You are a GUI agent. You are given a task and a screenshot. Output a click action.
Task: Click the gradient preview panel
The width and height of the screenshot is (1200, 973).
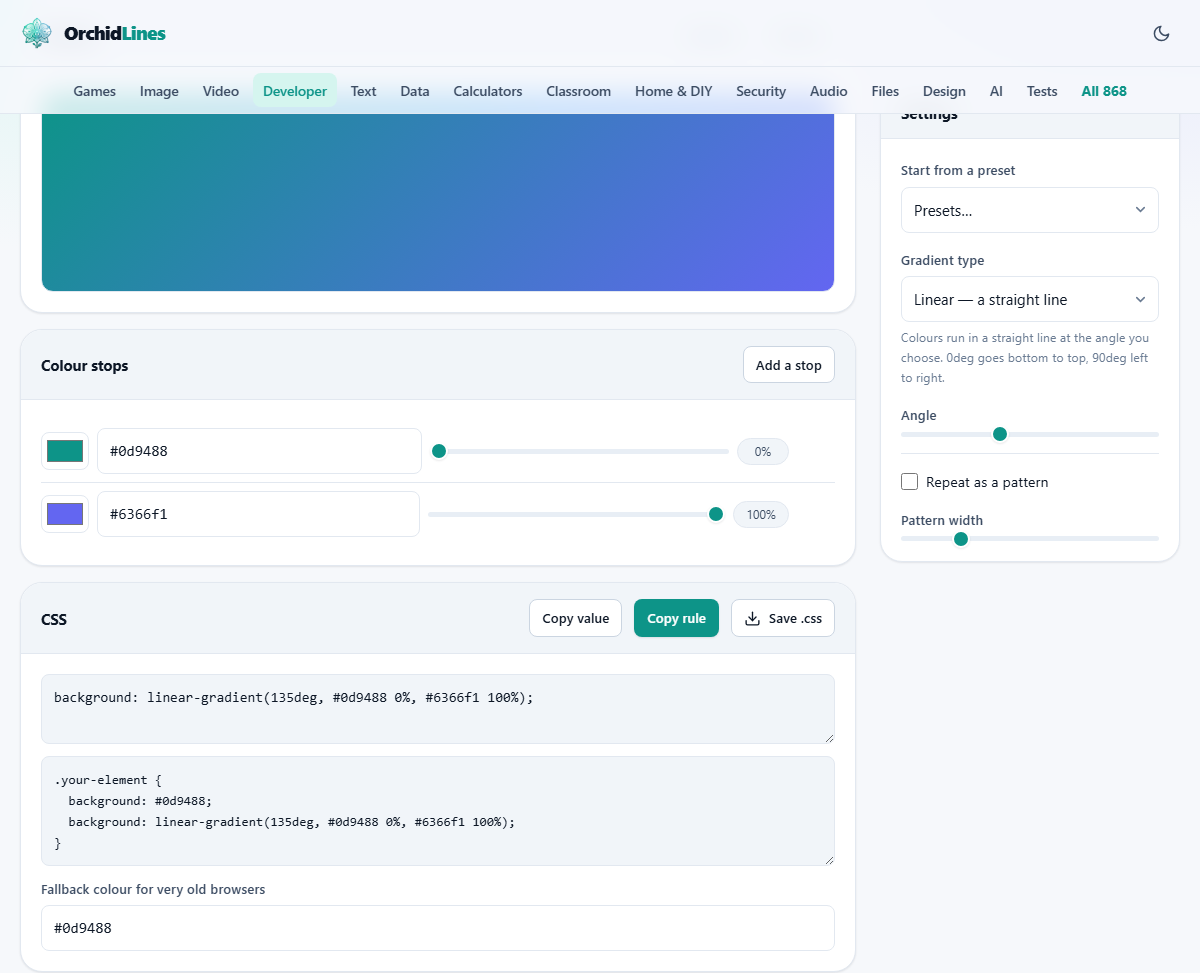point(438,202)
